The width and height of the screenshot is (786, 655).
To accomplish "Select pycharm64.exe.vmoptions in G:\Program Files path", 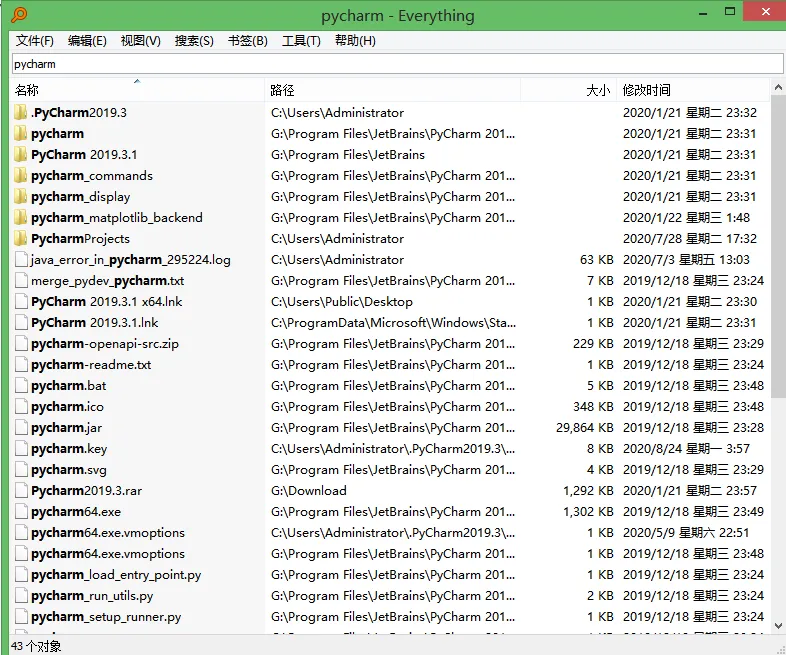I will tap(108, 554).
